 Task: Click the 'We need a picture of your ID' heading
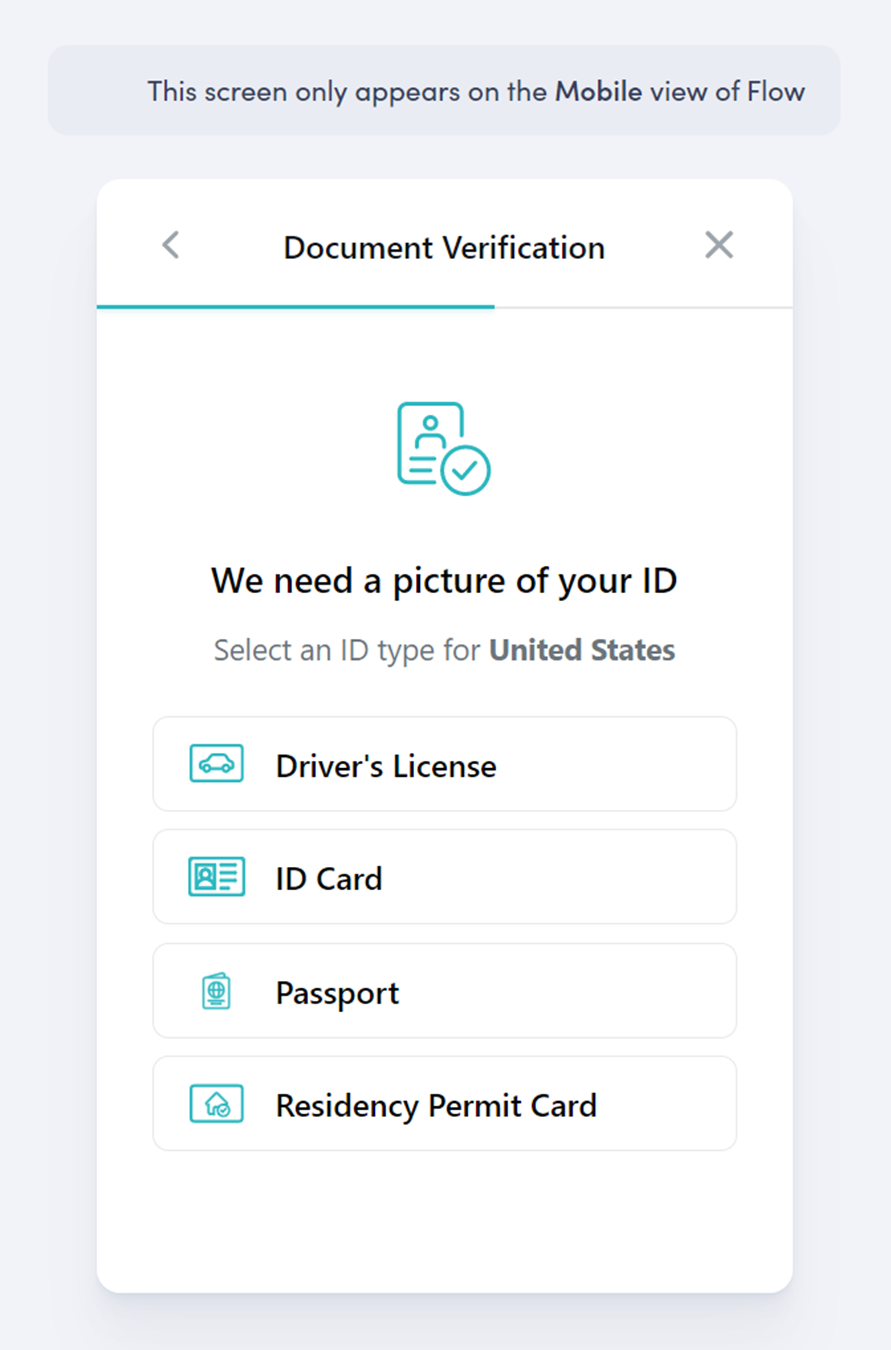[x=444, y=580]
